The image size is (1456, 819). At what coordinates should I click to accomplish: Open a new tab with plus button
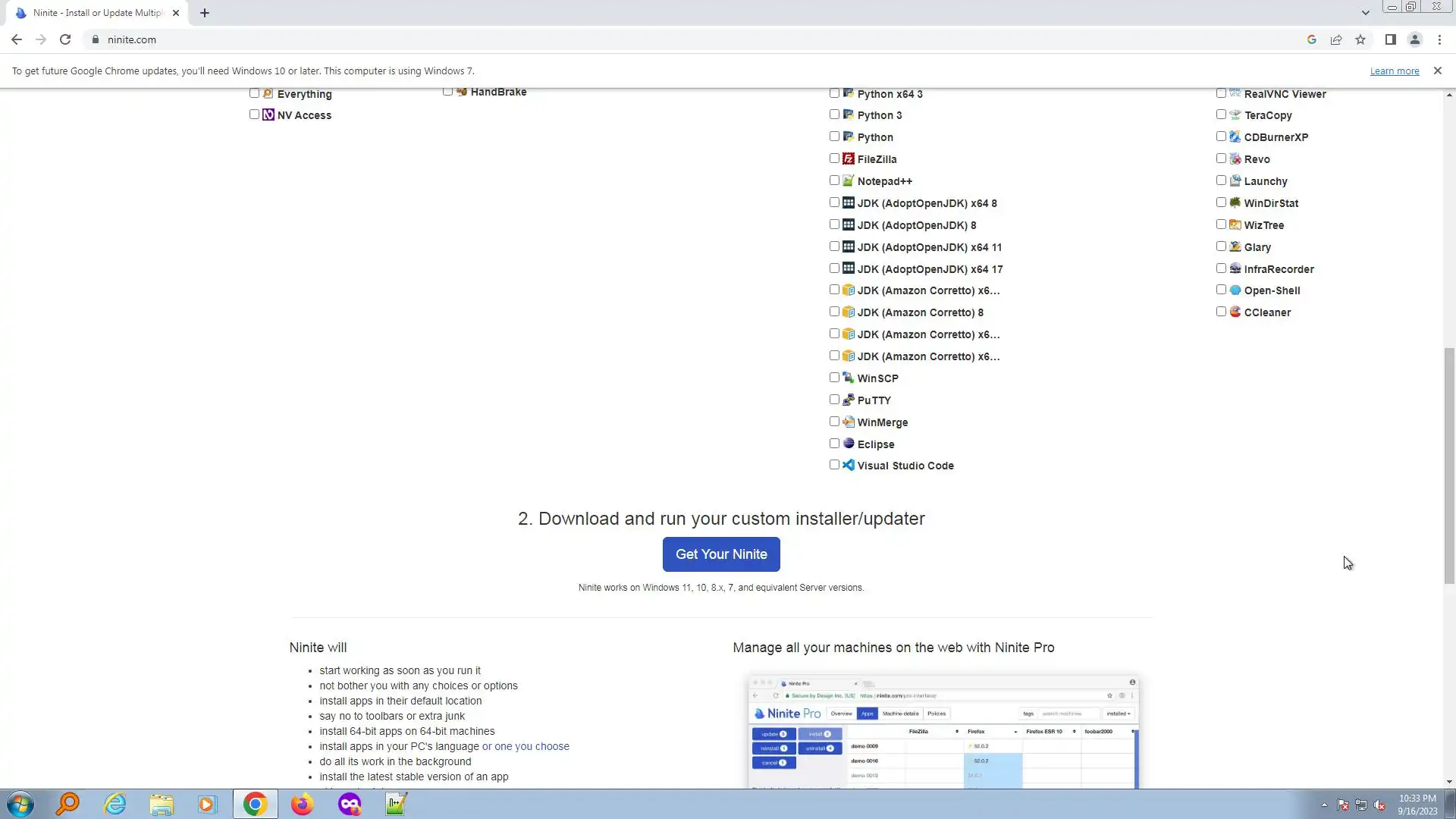[x=205, y=13]
